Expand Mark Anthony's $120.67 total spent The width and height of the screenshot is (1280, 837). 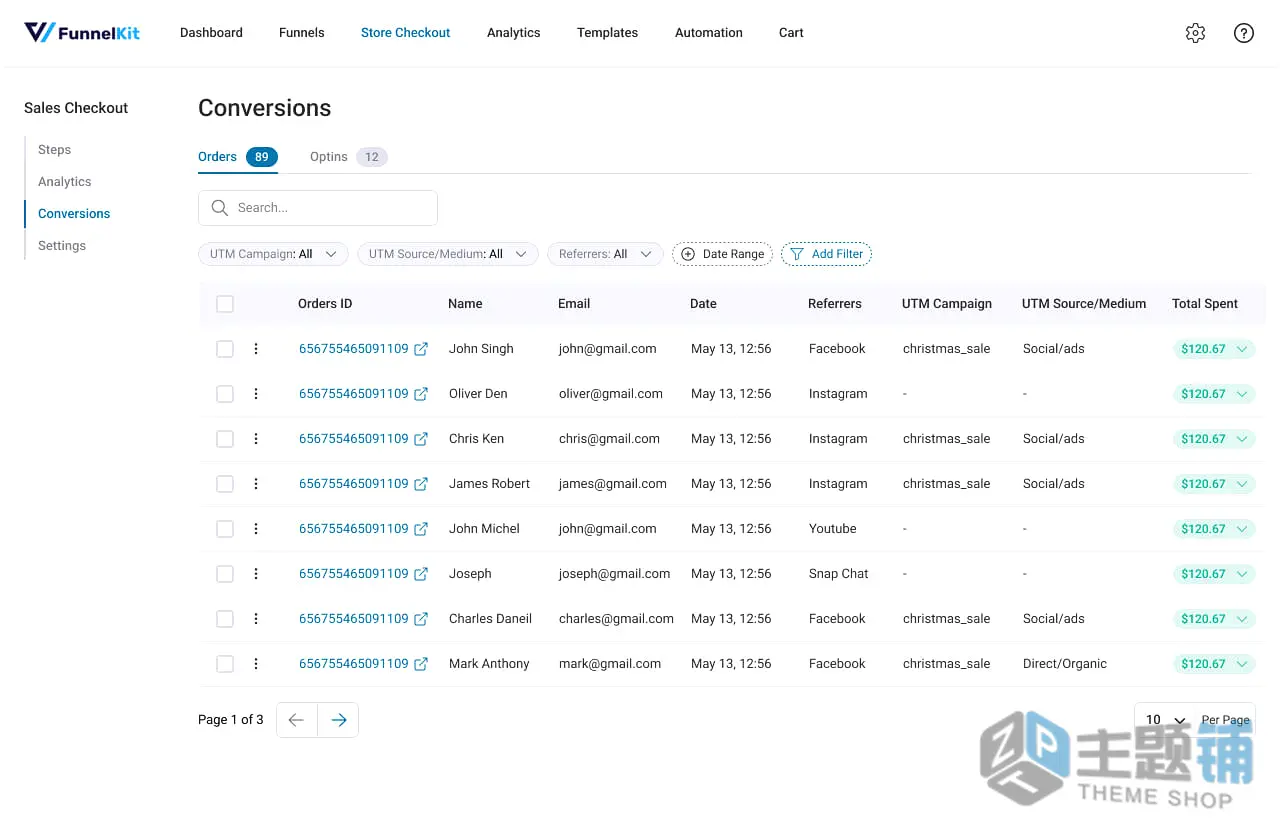point(1214,664)
